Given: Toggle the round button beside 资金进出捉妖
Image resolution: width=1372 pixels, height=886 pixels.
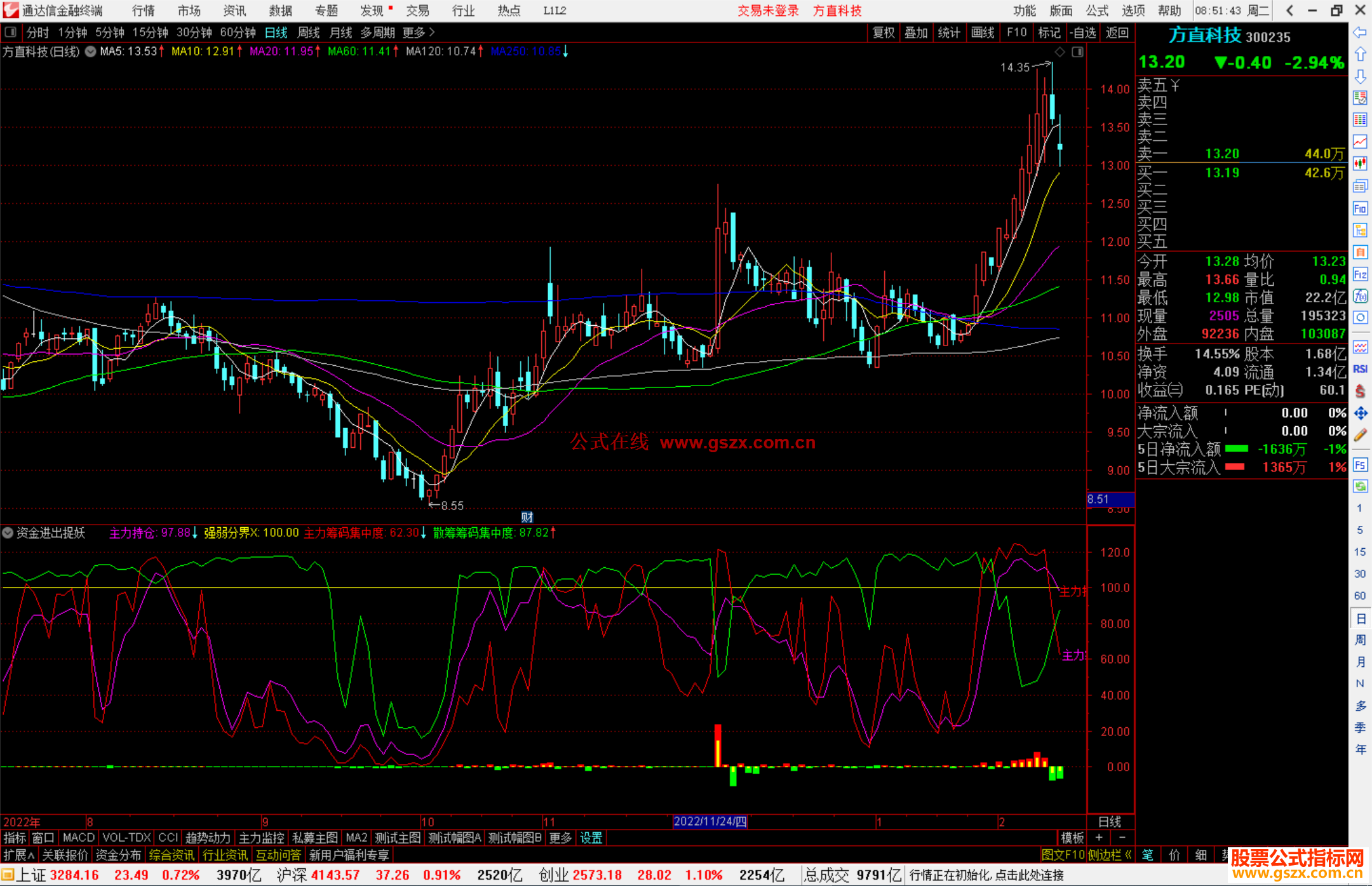Looking at the screenshot, I should (8, 533).
